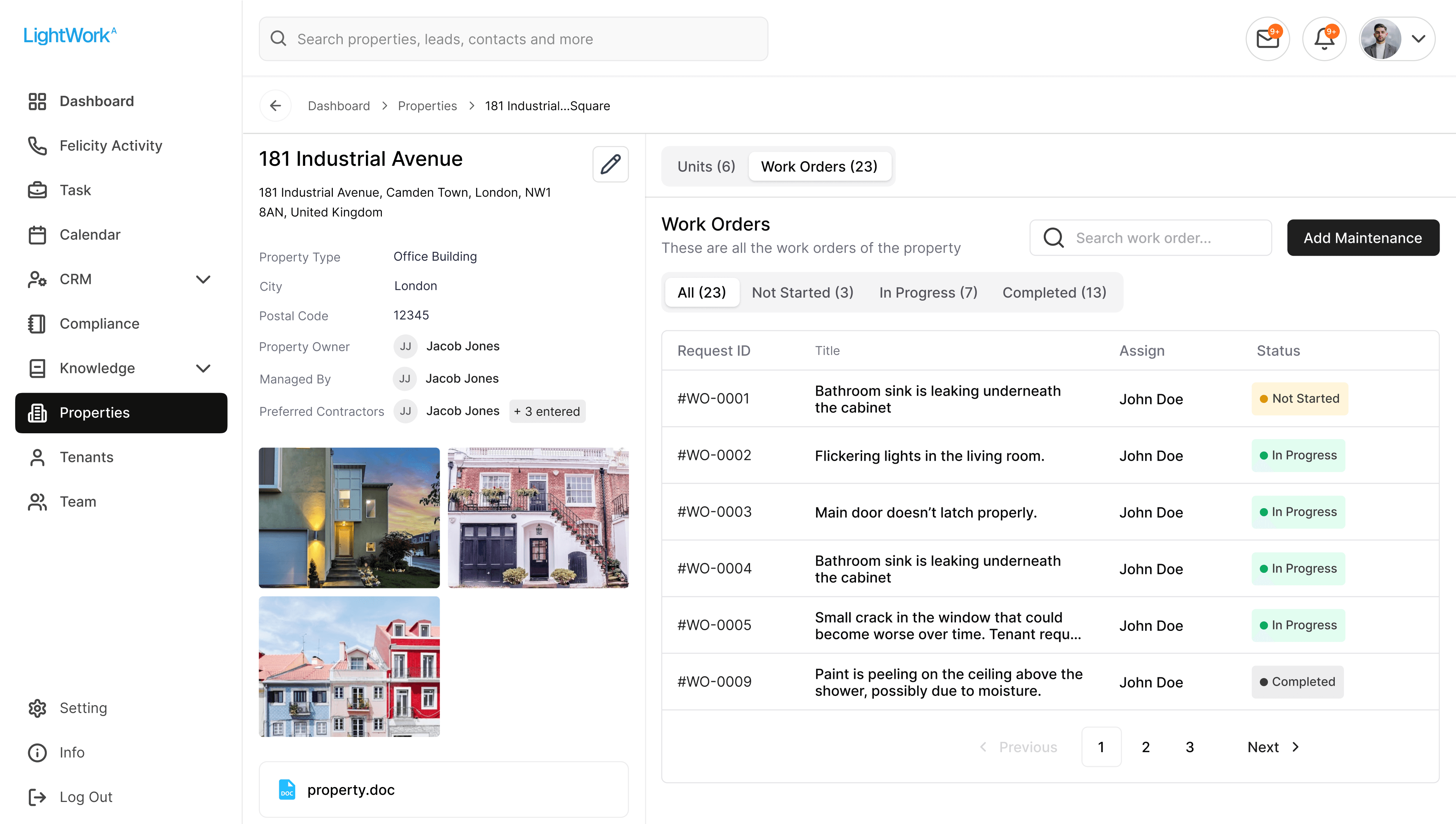This screenshot has width=1456, height=824.
Task: Expand the CRM menu chevron
Action: click(203, 279)
